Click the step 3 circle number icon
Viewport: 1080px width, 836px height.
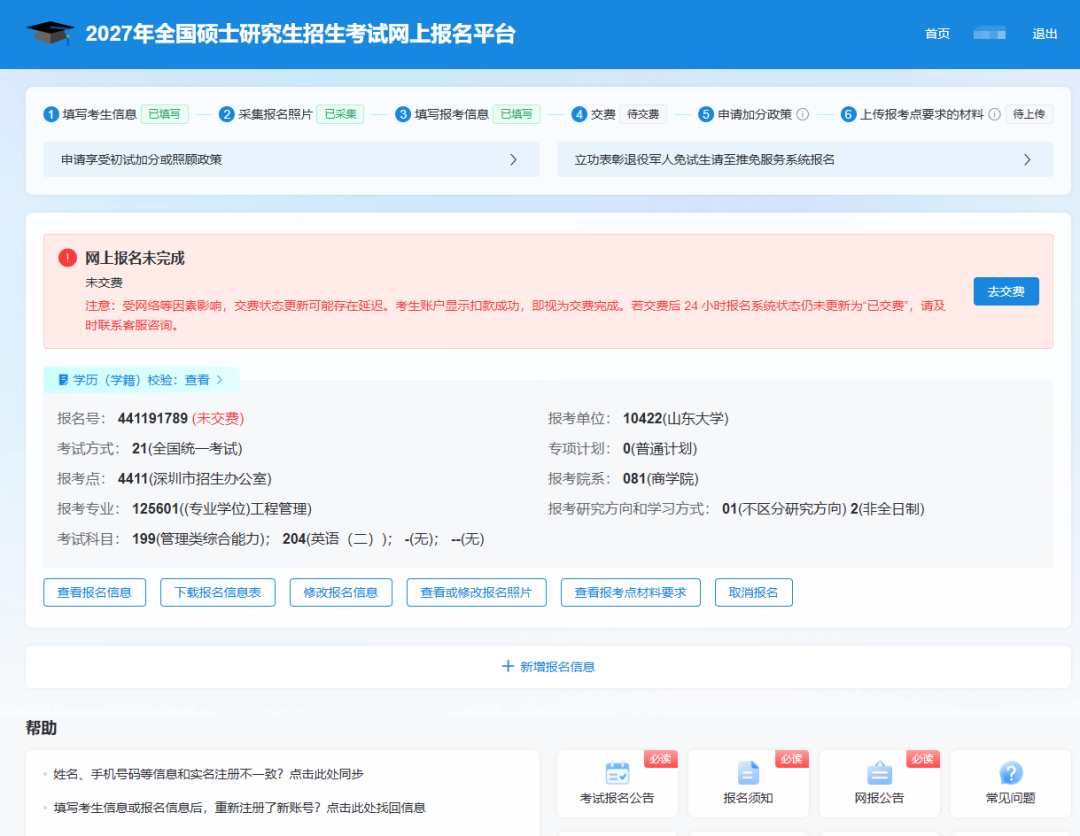(x=403, y=114)
